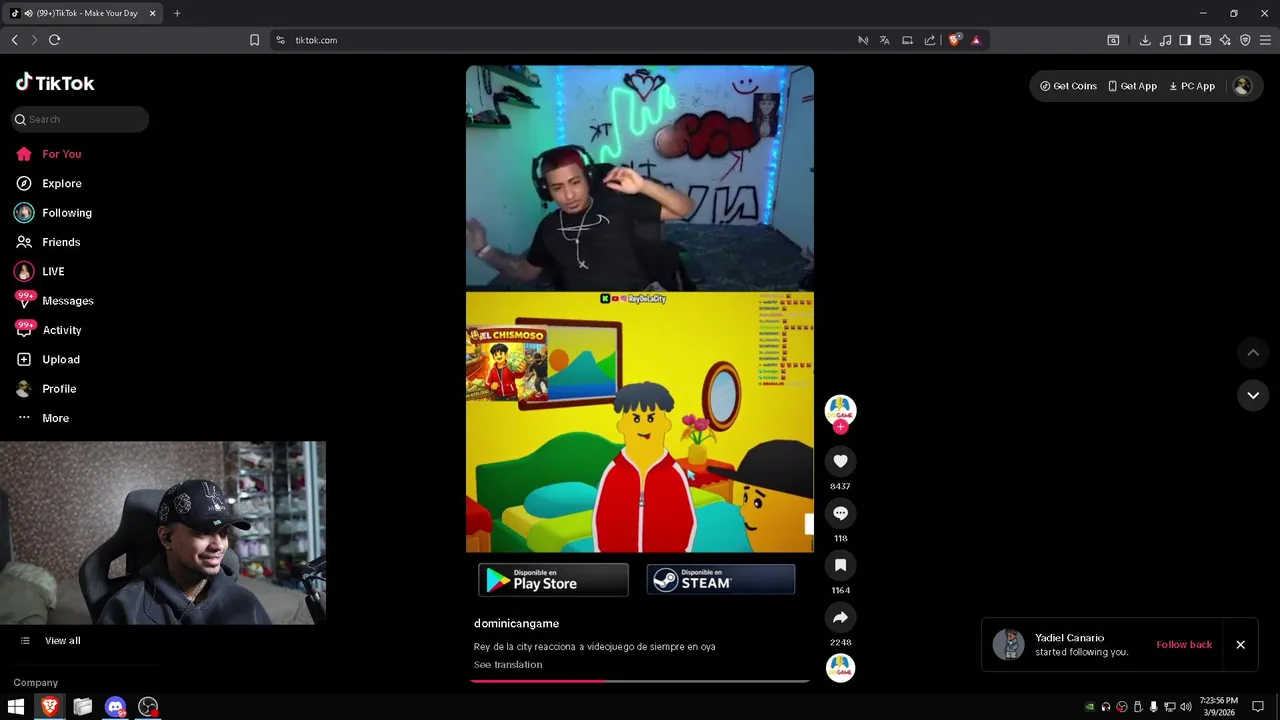Open OBS Studio from the taskbar
The image size is (1280, 720).
[x=148, y=707]
